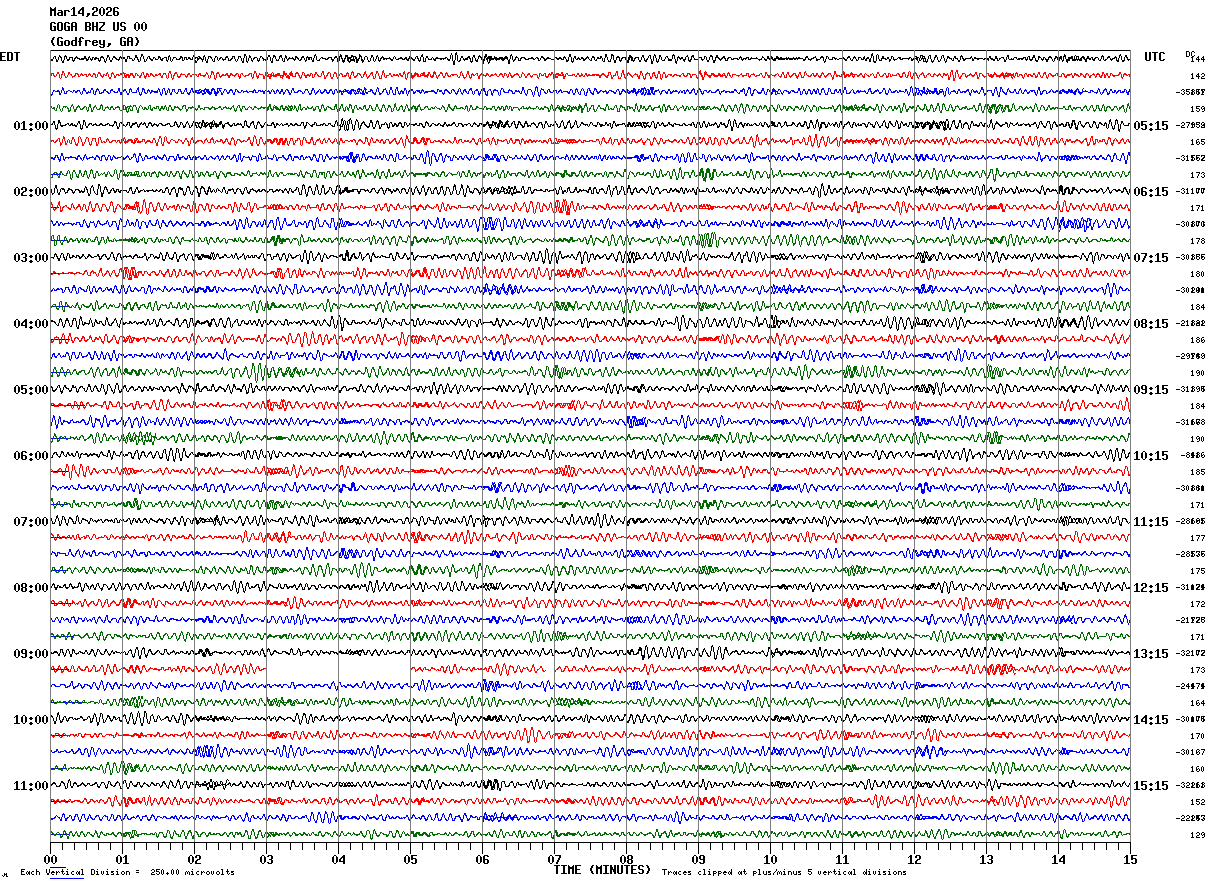Click minute 11 on the time axis
1210x886 pixels.
click(x=842, y=859)
